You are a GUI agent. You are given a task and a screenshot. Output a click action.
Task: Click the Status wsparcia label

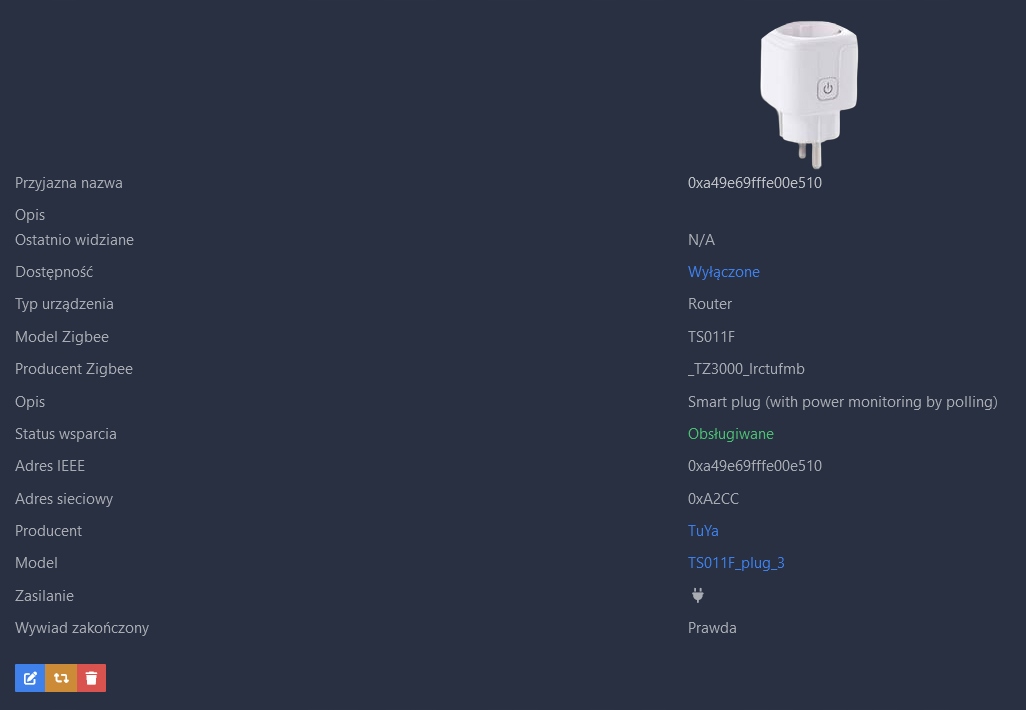coord(66,434)
